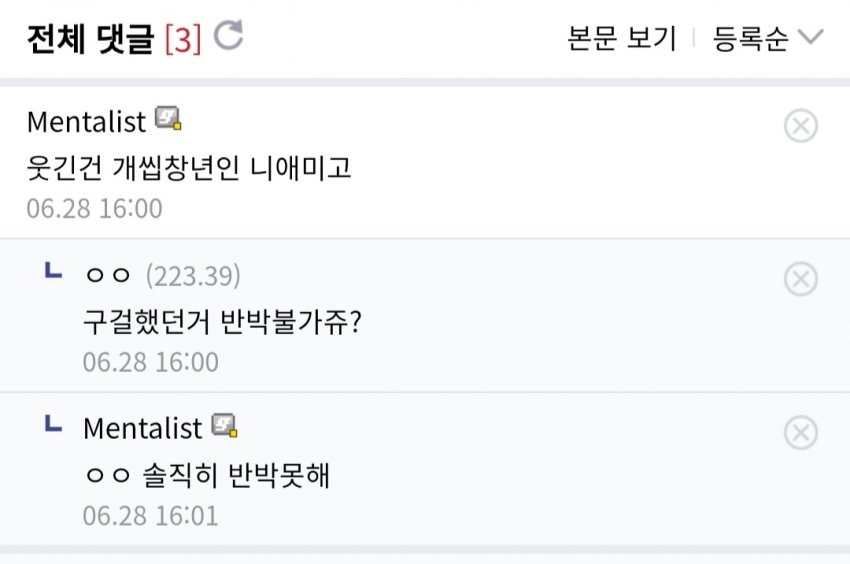850x564 pixels.
Task: Refresh the comment list
Action: 229,37
